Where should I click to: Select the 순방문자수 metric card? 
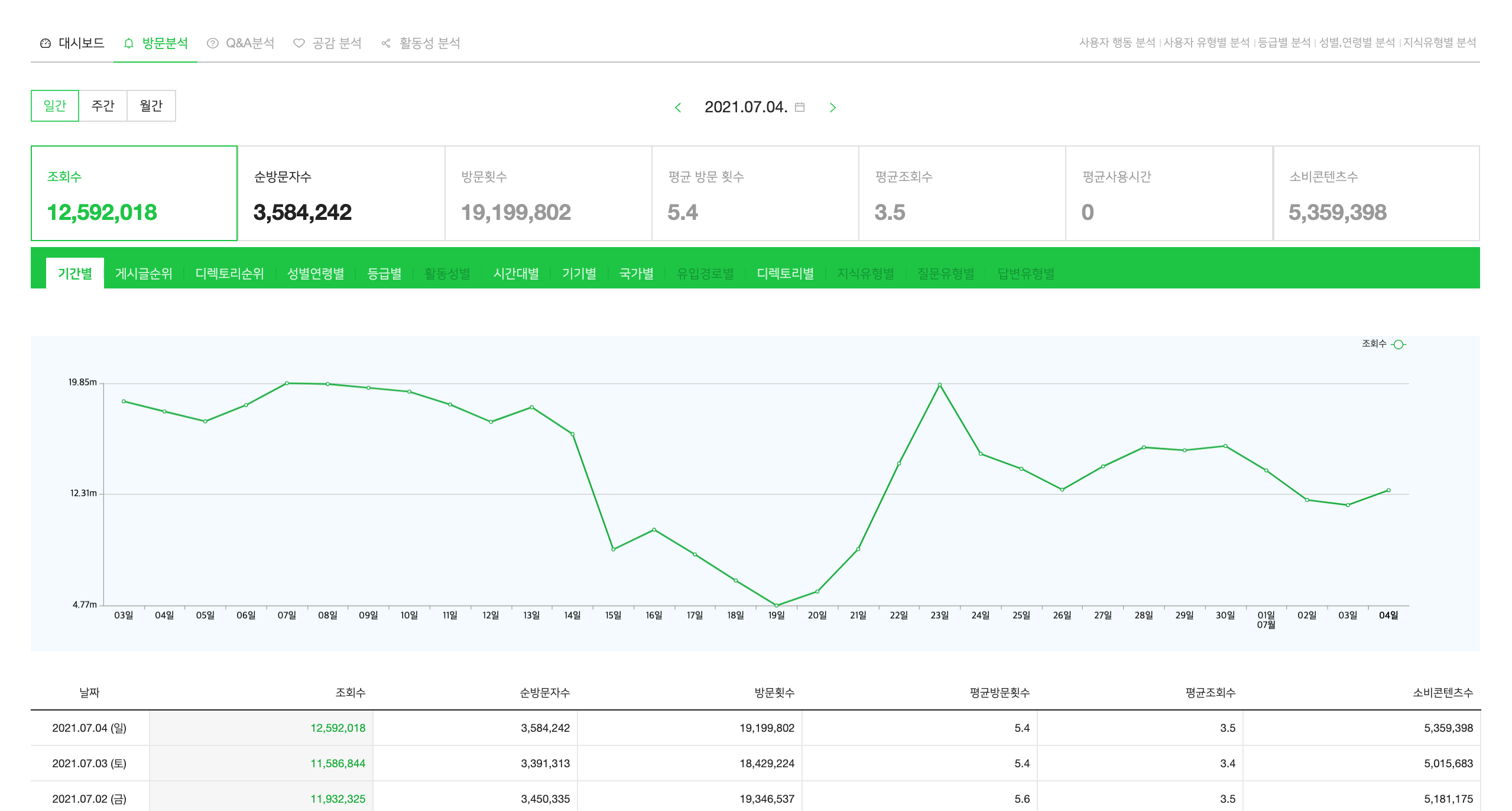[x=341, y=193]
